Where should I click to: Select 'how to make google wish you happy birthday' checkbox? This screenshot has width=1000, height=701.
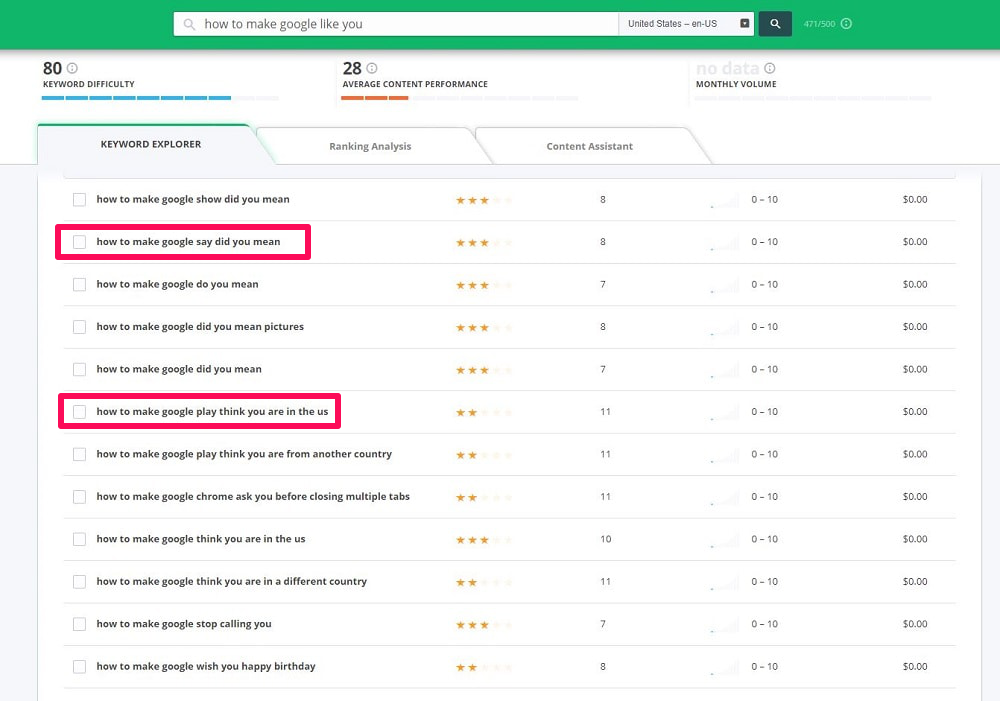point(79,667)
